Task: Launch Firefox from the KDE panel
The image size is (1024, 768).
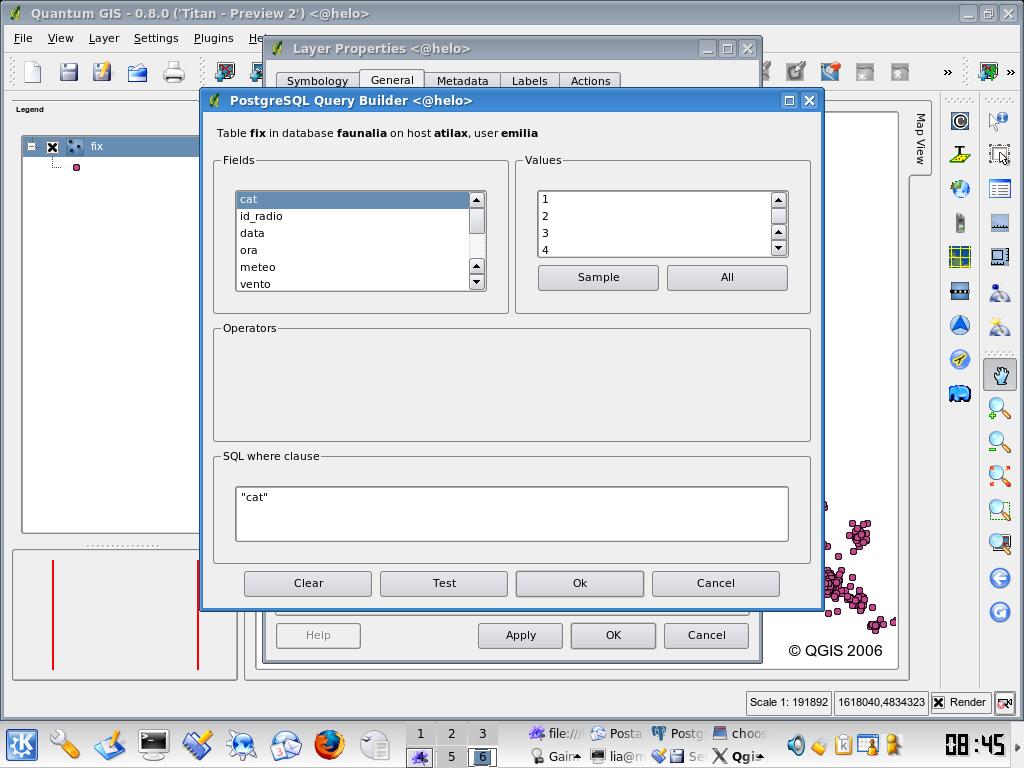Action: (x=329, y=745)
